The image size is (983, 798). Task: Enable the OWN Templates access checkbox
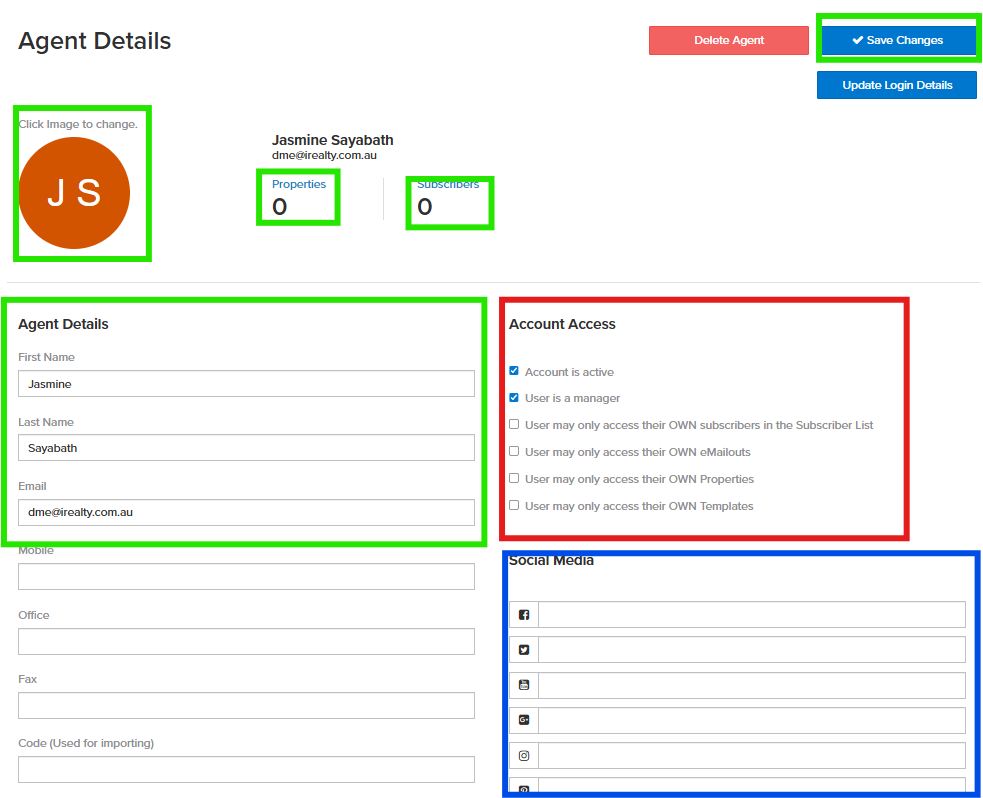[514, 506]
